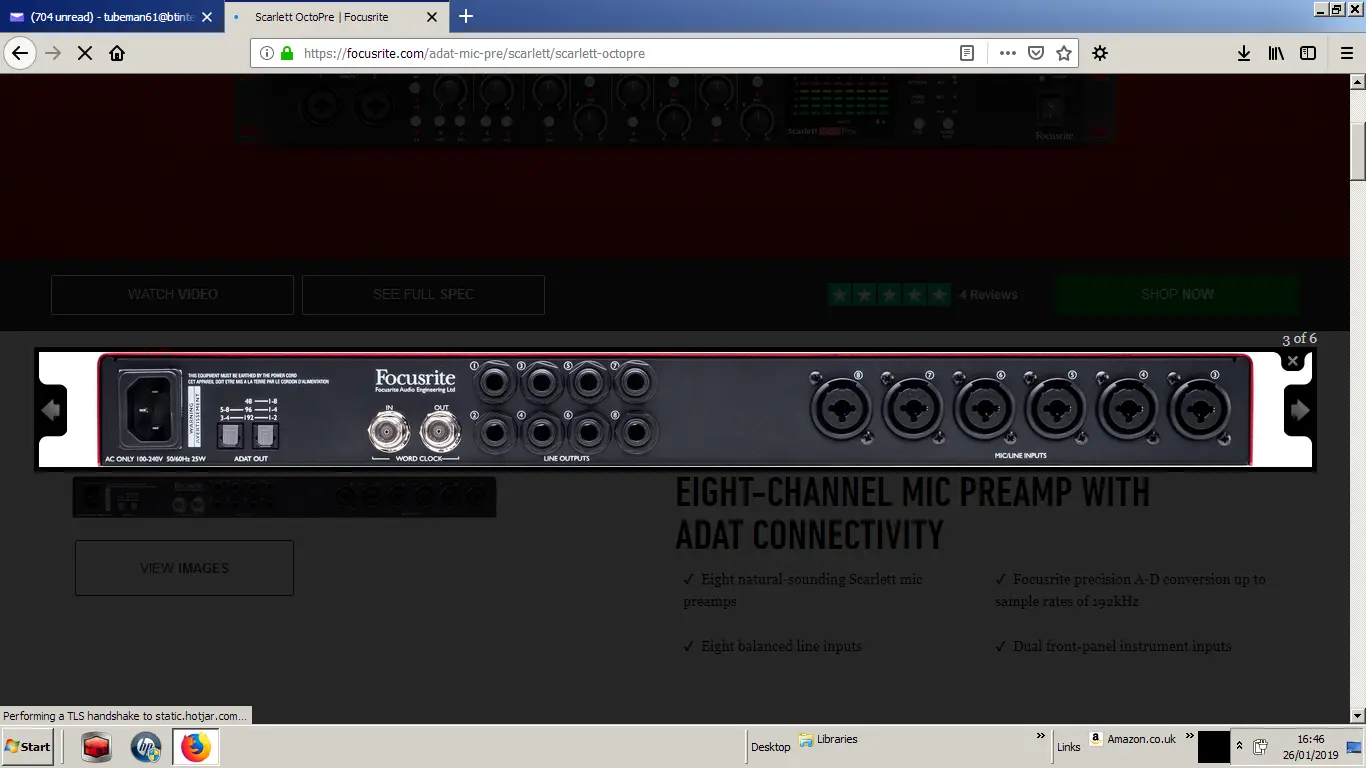Open a new tab with the plus button
1366x768 pixels.
(466, 17)
